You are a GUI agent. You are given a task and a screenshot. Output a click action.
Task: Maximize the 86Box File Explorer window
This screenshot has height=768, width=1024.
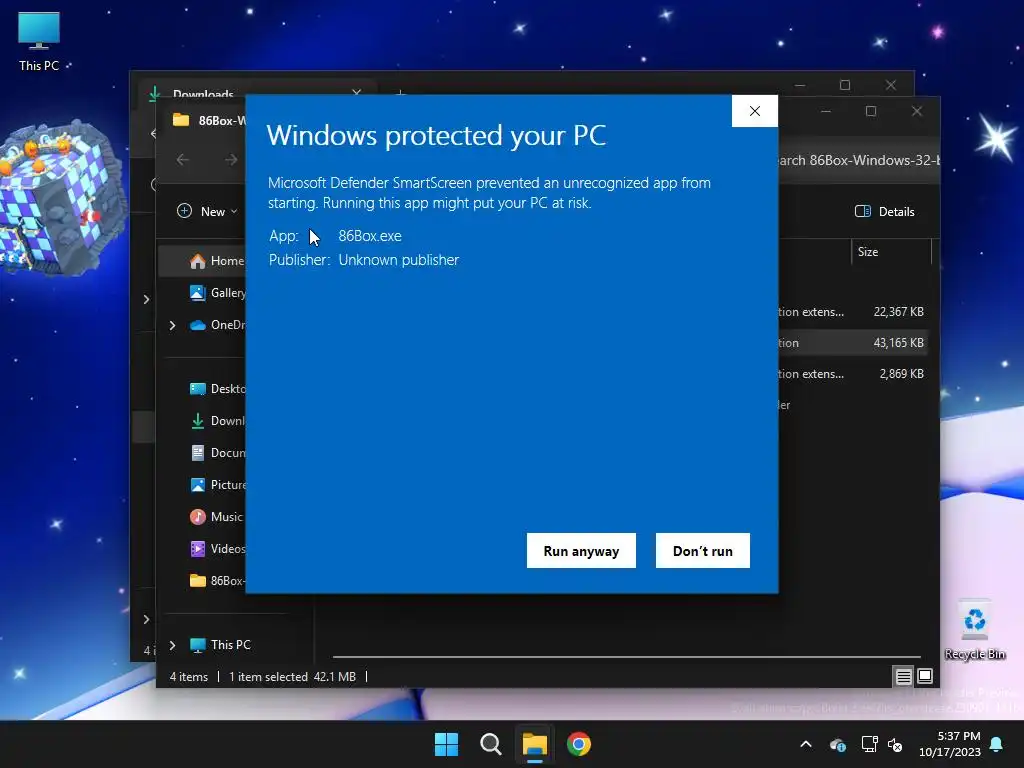tap(871, 111)
